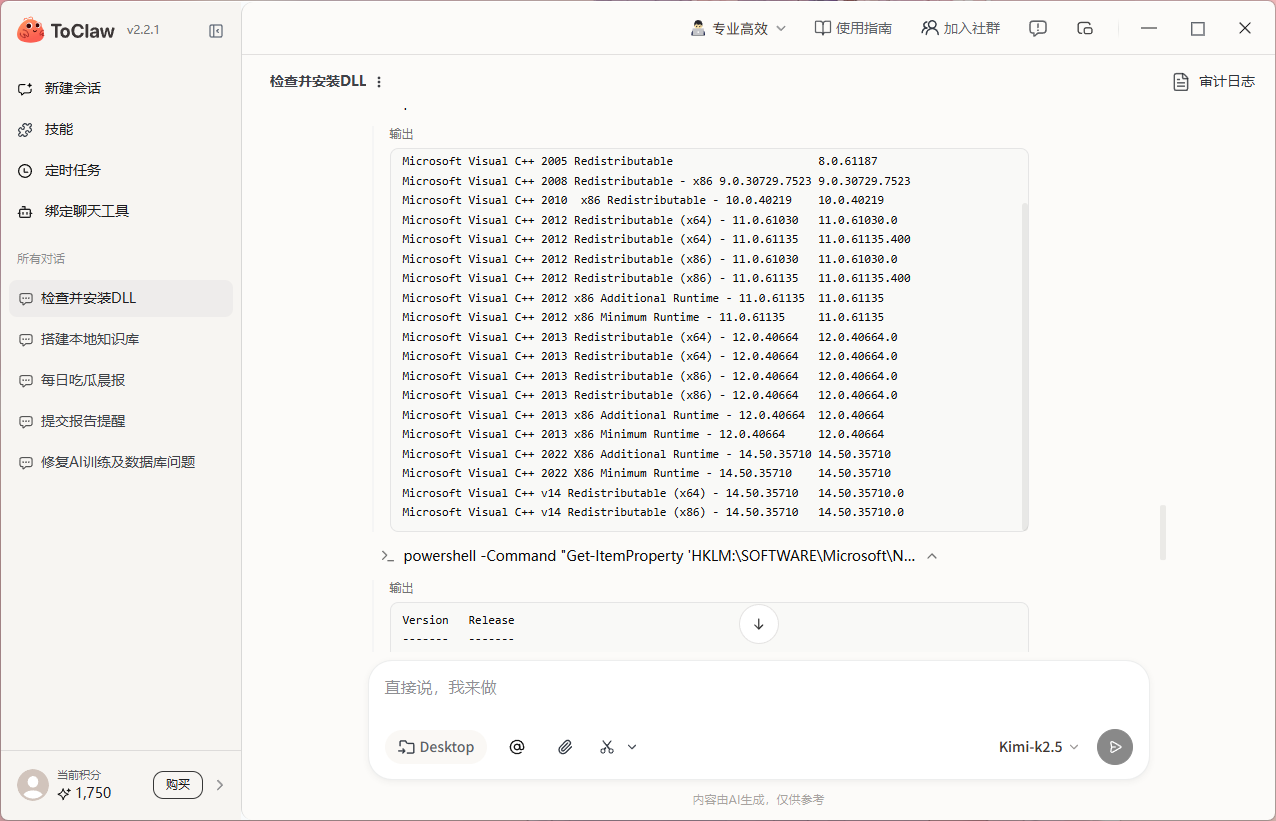Open the 搭建本地知识库 conversation

[x=121, y=339]
